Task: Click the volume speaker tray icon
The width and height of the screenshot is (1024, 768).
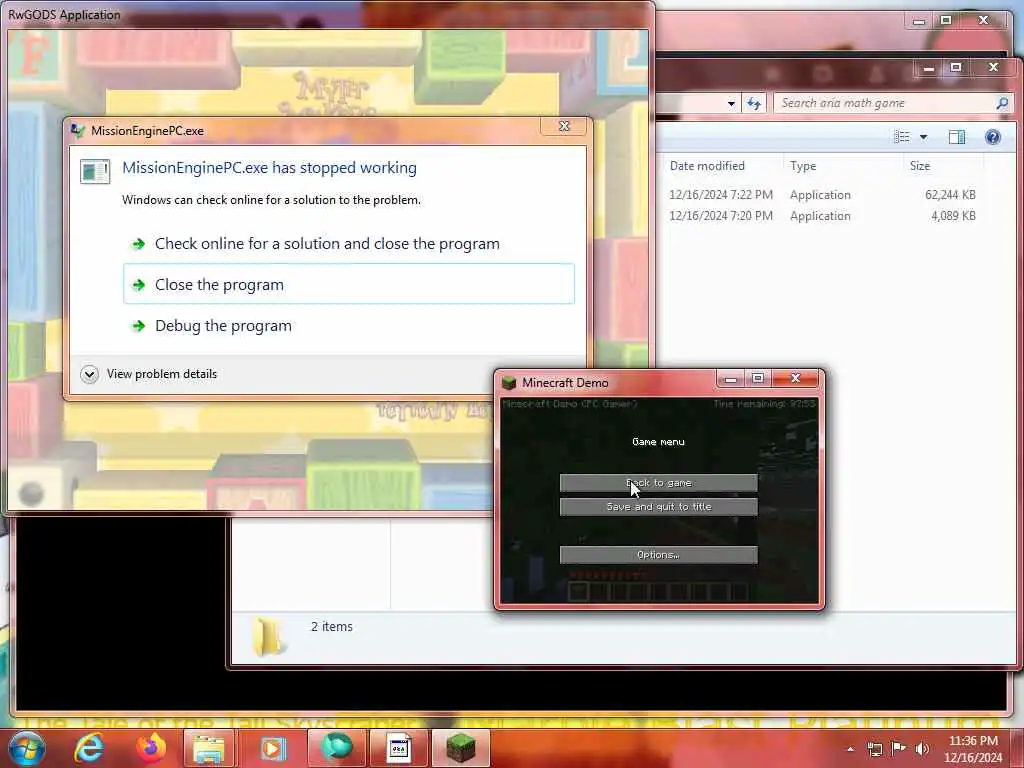Action: [x=921, y=749]
